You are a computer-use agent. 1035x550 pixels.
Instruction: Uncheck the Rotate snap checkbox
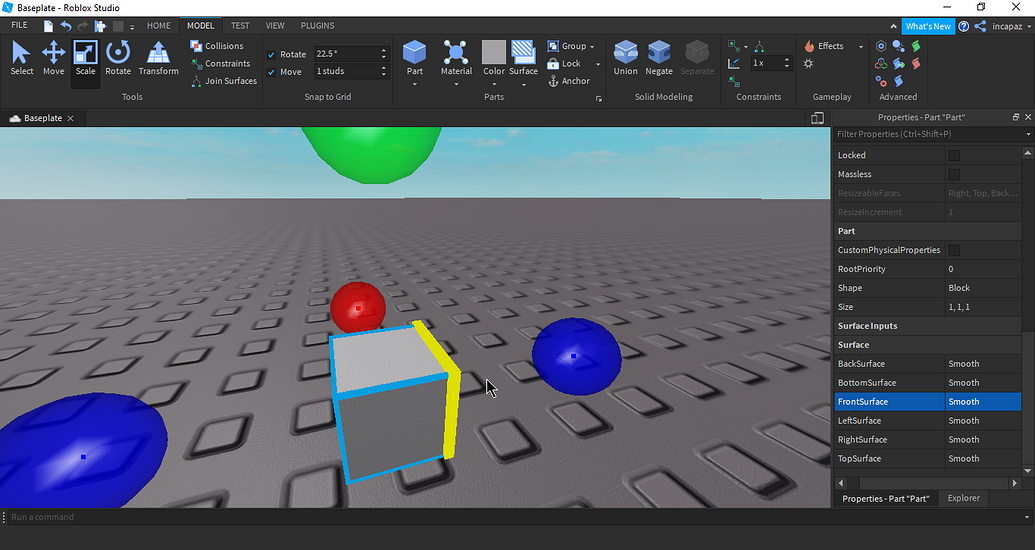[x=271, y=54]
